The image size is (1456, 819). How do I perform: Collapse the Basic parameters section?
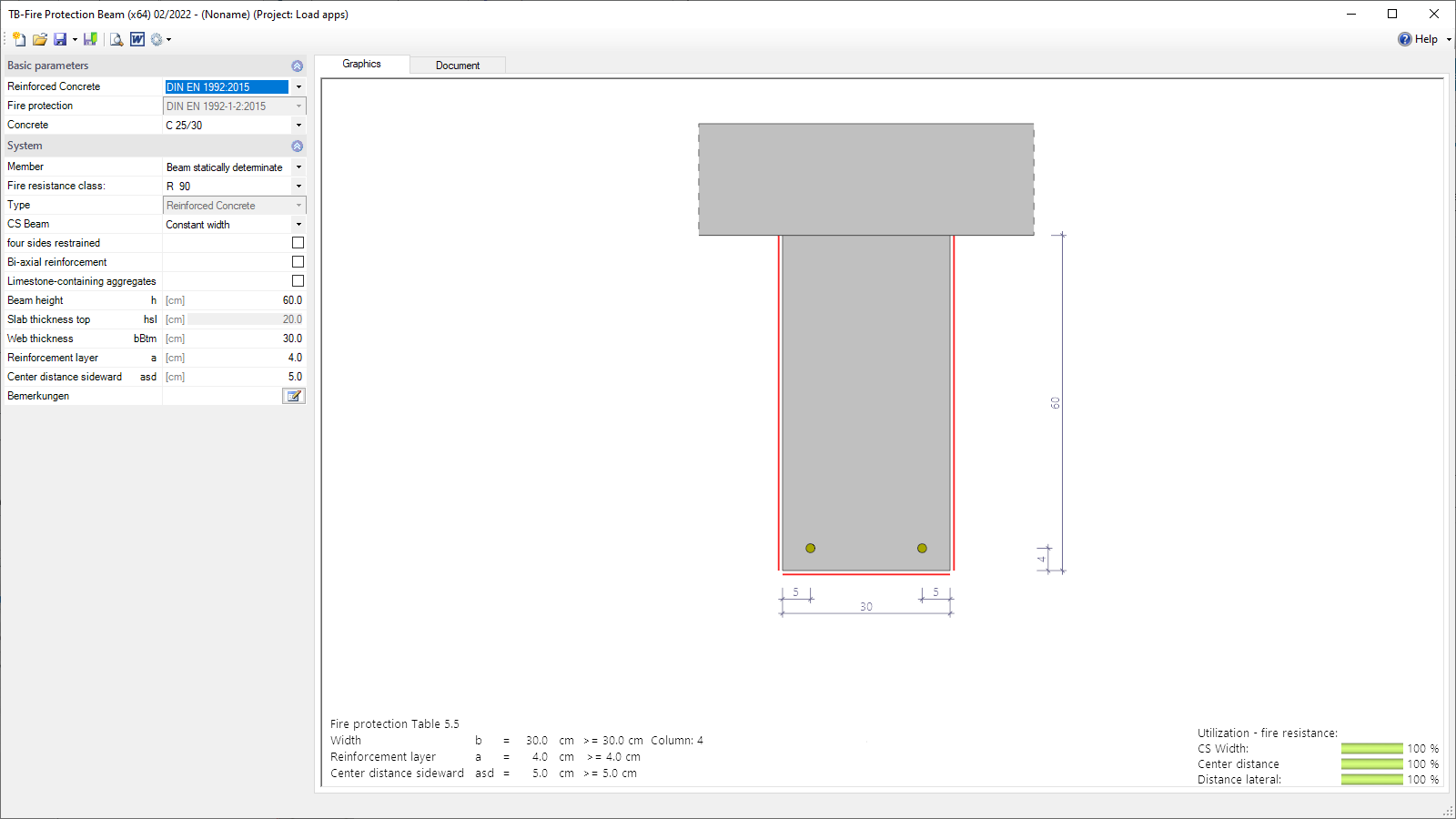(x=297, y=66)
